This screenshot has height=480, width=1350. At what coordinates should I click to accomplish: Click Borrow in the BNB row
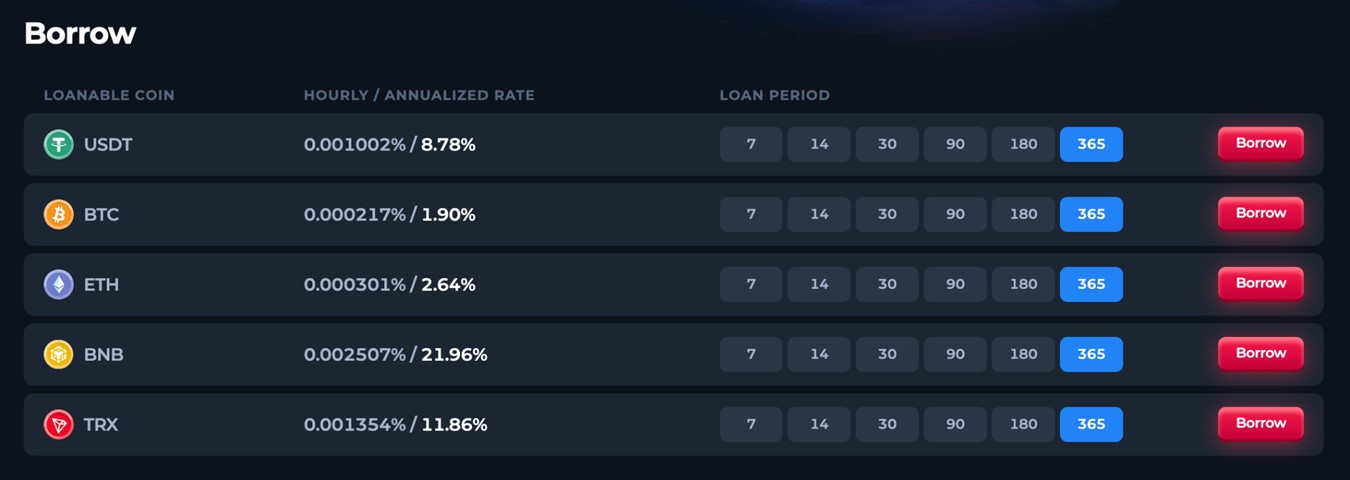(1261, 353)
